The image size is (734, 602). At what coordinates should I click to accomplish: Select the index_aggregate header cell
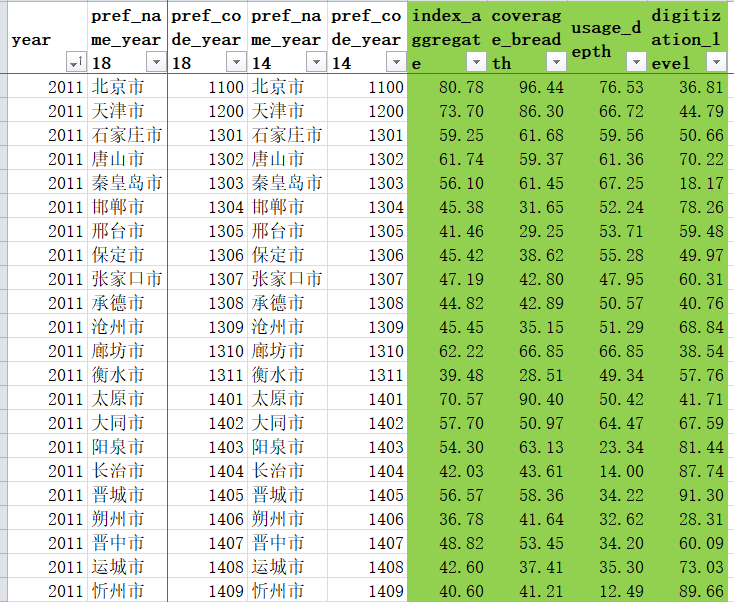click(x=447, y=37)
